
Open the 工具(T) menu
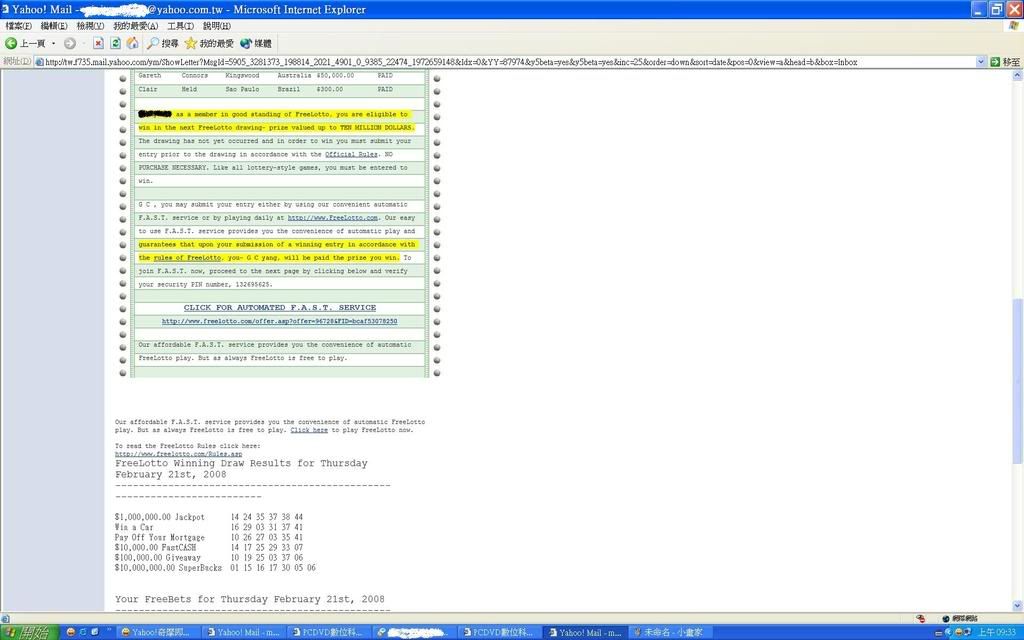pos(180,25)
